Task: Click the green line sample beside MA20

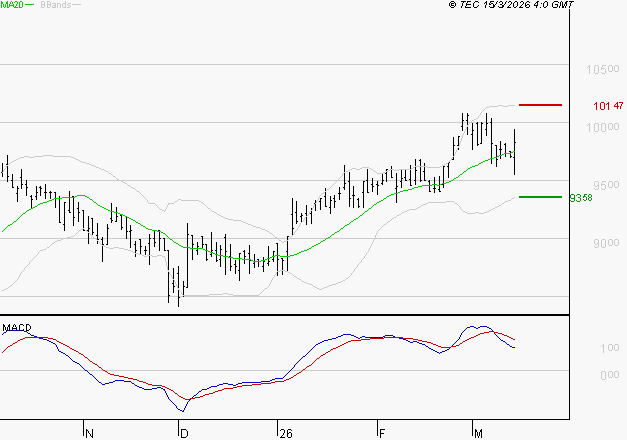Action: [29, 5]
